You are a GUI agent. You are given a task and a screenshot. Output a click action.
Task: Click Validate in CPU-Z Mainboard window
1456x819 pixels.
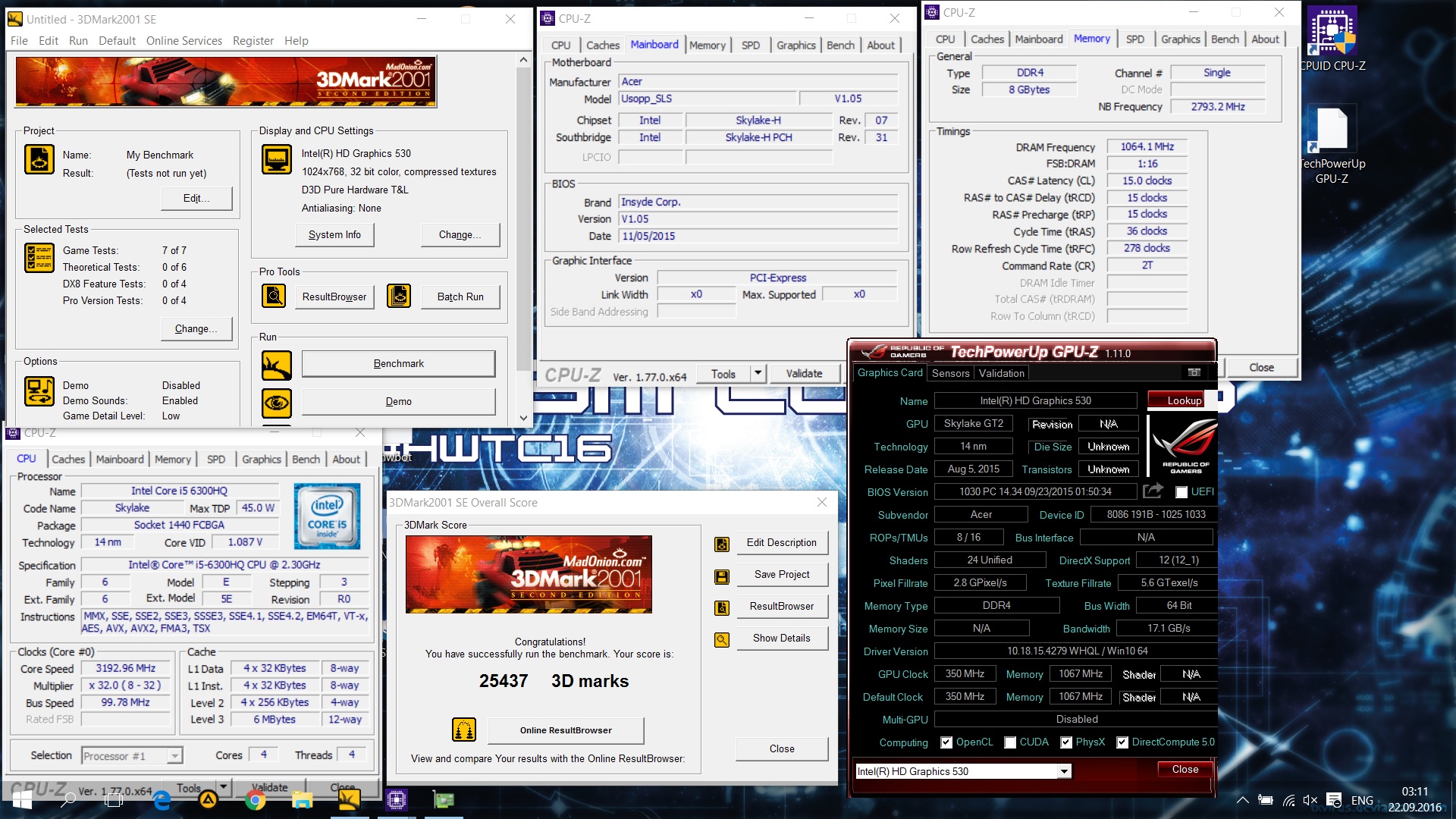pyautogui.click(x=804, y=373)
